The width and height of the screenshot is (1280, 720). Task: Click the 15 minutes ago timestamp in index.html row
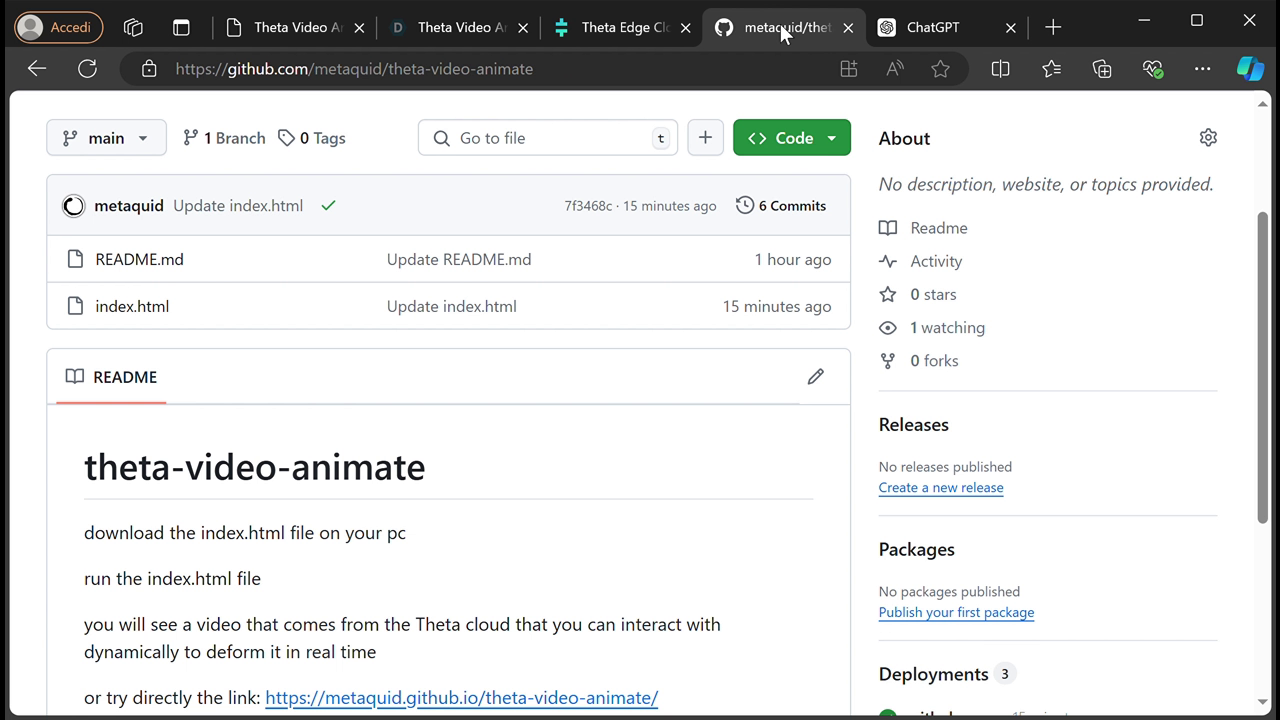click(777, 306)
